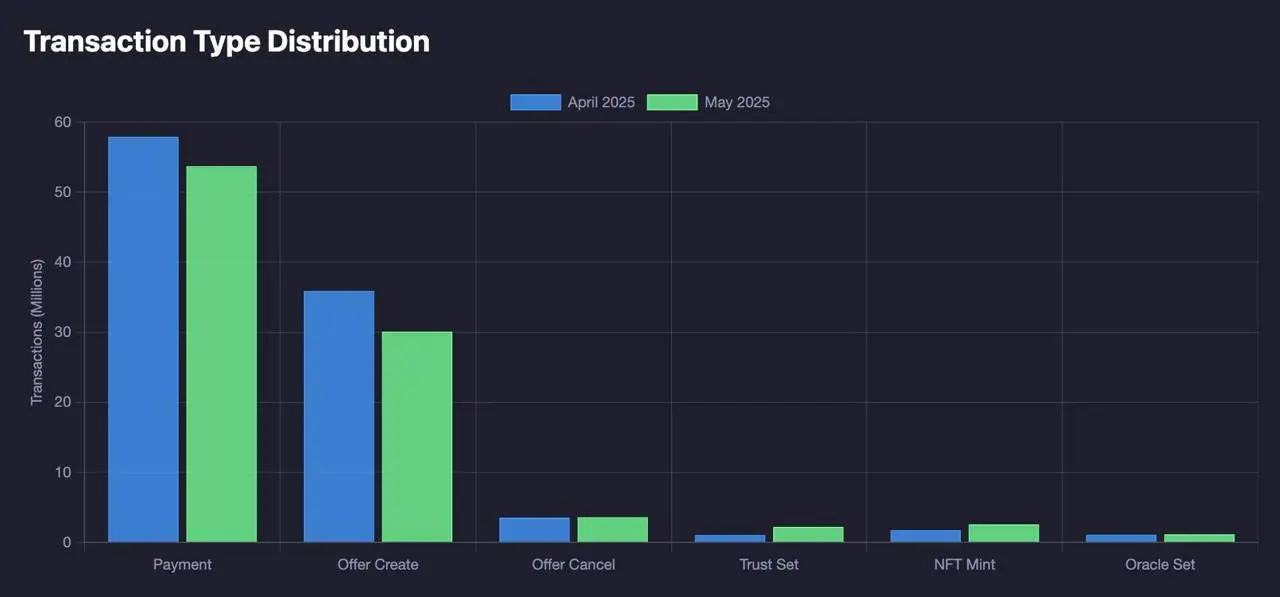Select the green May Offer Create bar

coord(417,437)
